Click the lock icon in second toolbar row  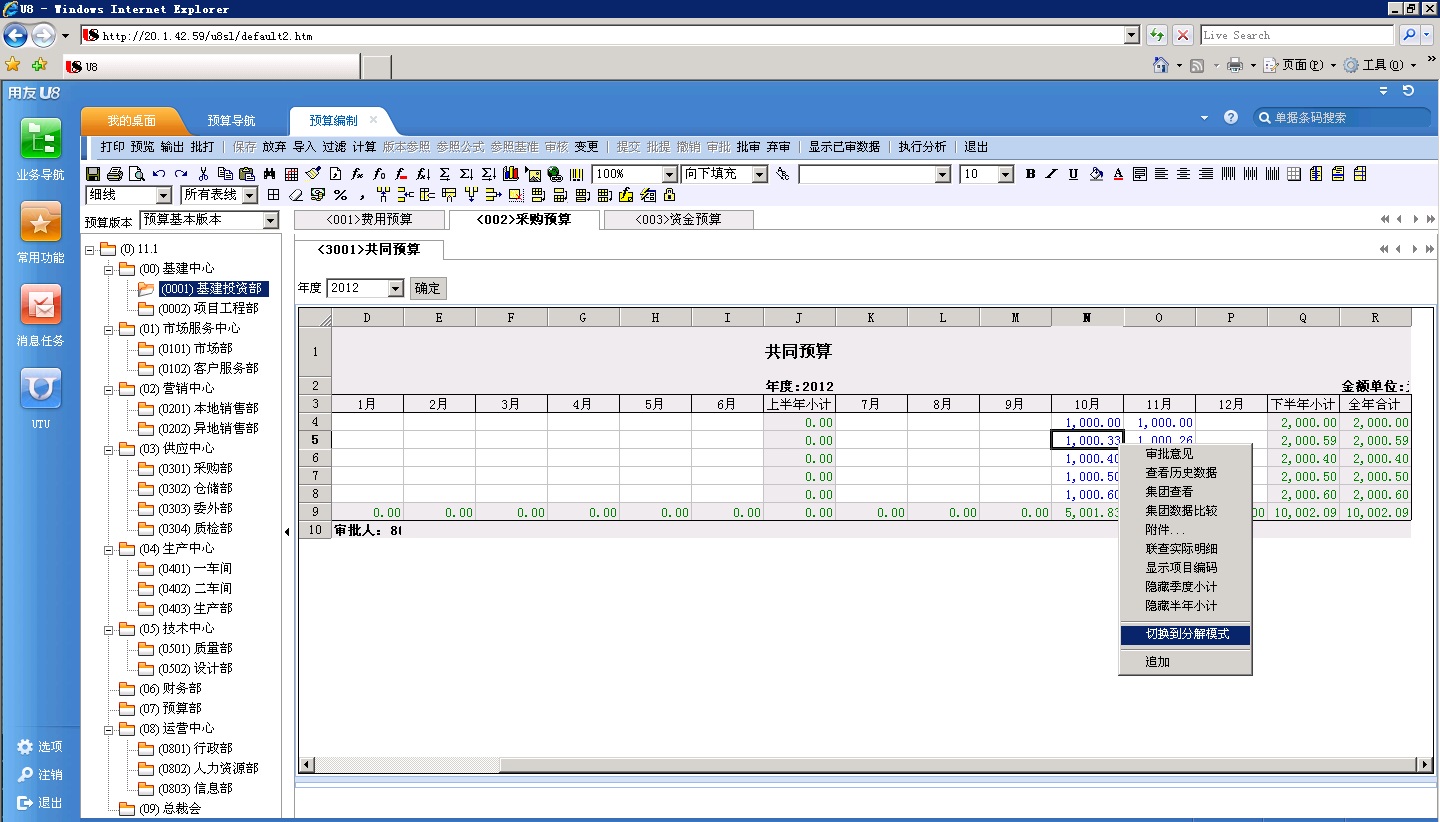[670, 195]
